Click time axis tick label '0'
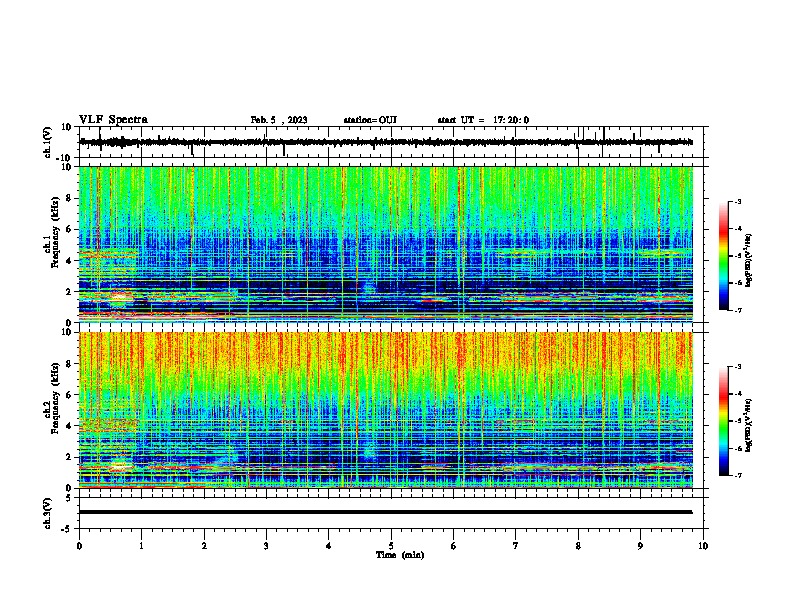Viewport: 792px width, 612px height. [x=79, y=546]
